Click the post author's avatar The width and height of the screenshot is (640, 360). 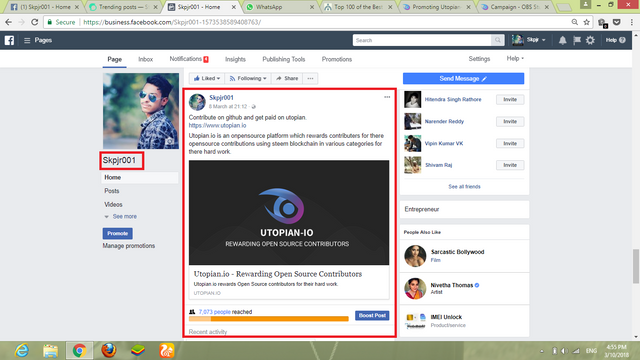[197, 102]
